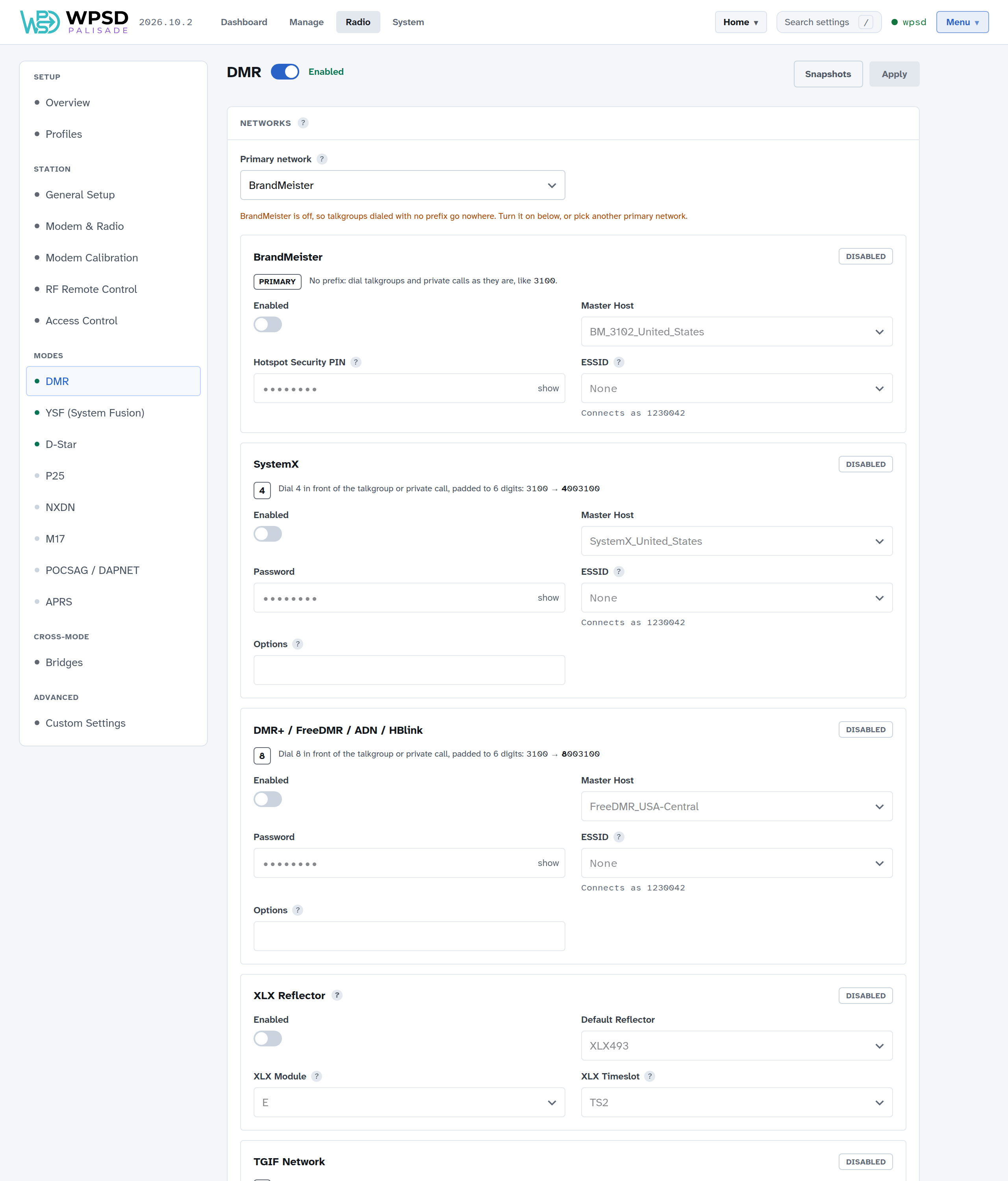1008x1181 pixels.
Task: Enable the DMR+ / FreeDMR network toggle
Action: (268, 799)
